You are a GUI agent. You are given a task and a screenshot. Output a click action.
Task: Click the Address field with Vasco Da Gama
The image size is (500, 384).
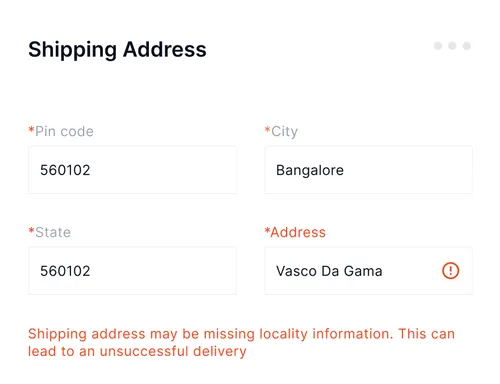click(368, 271)
